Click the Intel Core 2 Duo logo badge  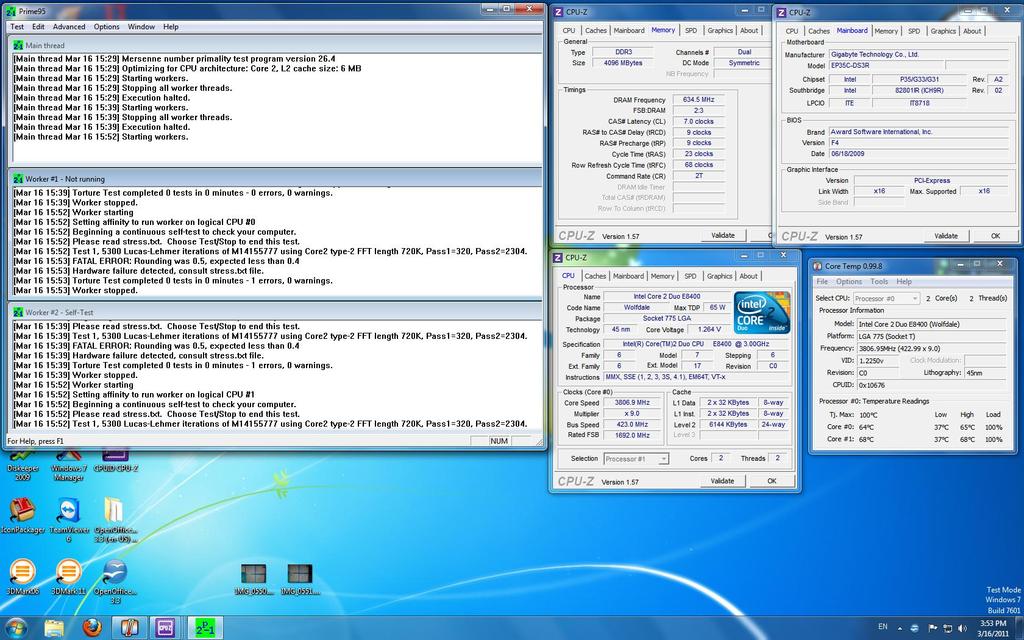pos(761,312)
